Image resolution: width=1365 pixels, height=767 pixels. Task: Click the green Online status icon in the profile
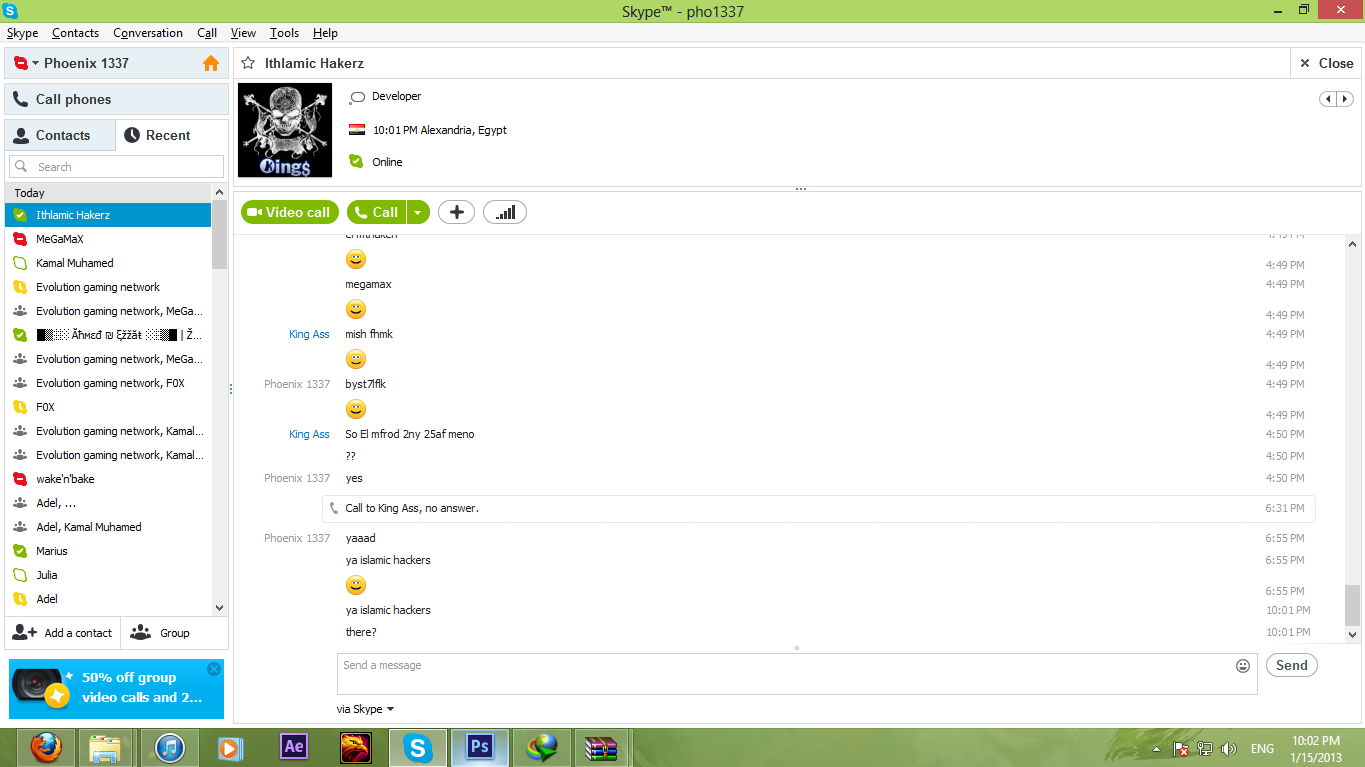point(357,162)
